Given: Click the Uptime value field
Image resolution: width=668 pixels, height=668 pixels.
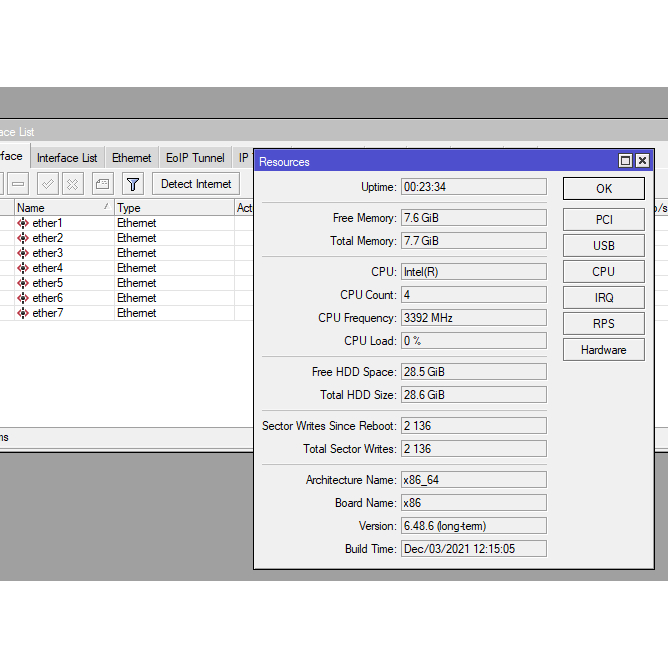Looking at the screenshot, I should (x=473, y=187).
